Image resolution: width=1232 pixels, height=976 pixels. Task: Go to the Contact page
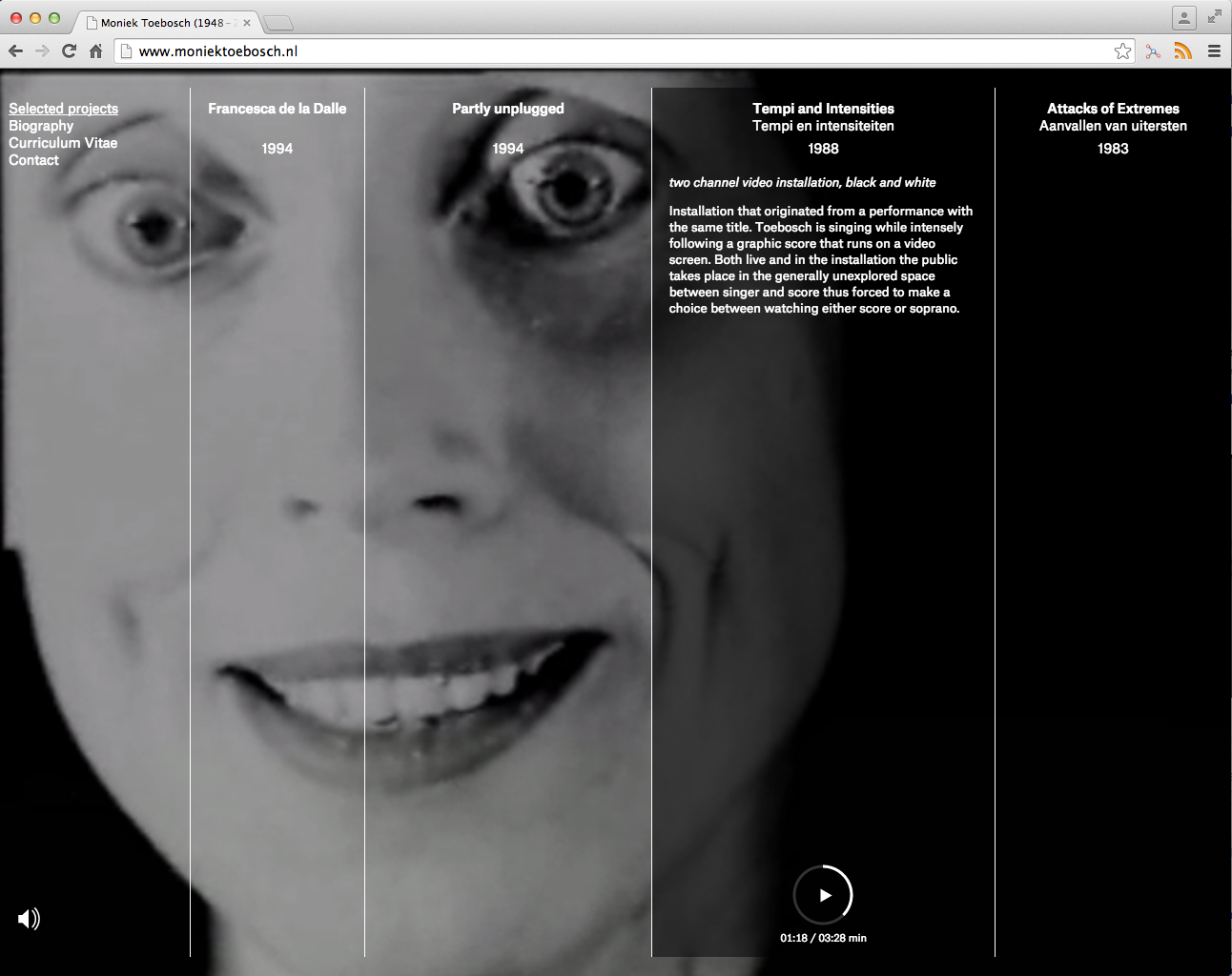click(x=33, y=160)
